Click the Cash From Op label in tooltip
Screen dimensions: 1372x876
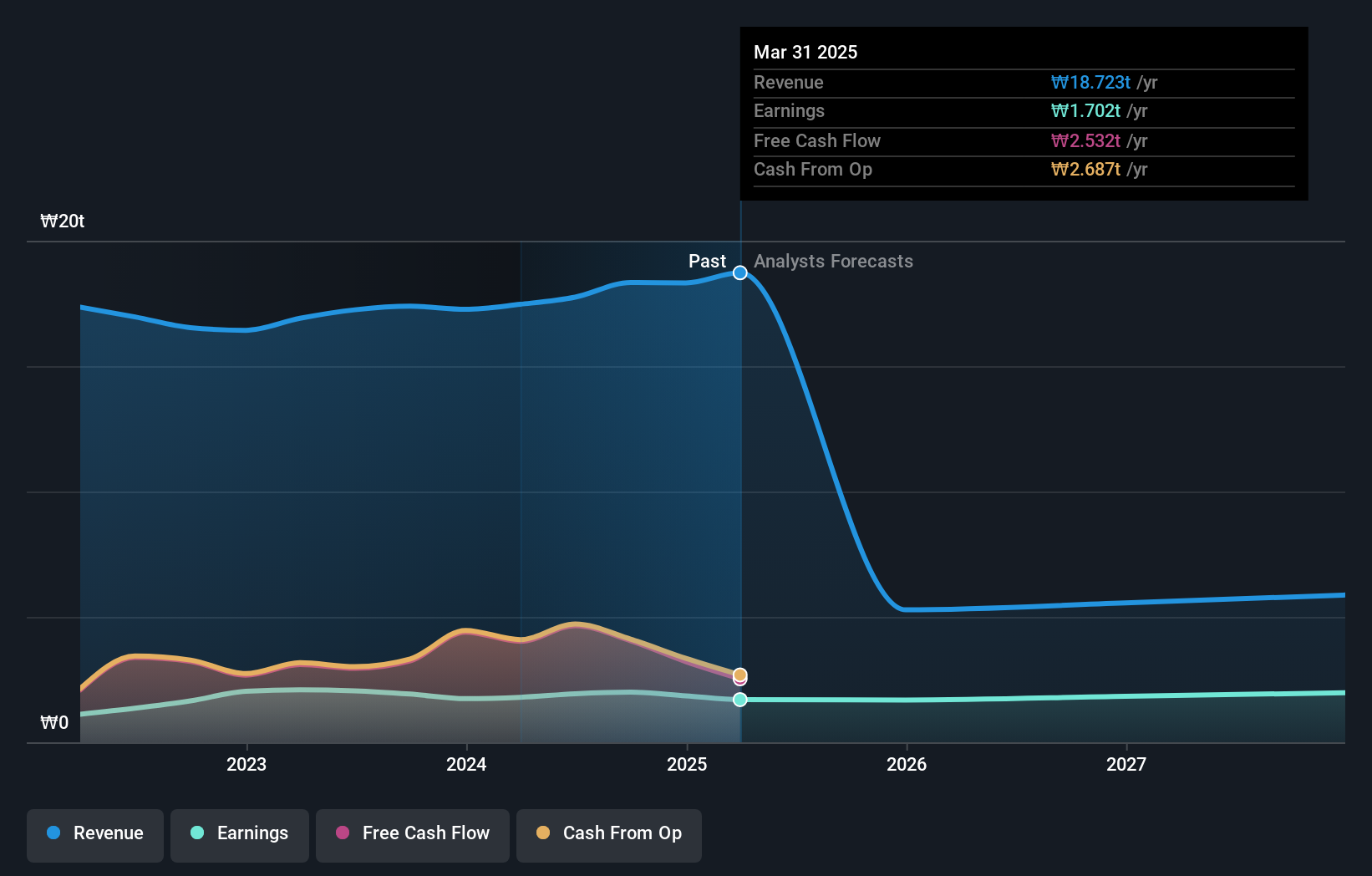coord(813,169)
